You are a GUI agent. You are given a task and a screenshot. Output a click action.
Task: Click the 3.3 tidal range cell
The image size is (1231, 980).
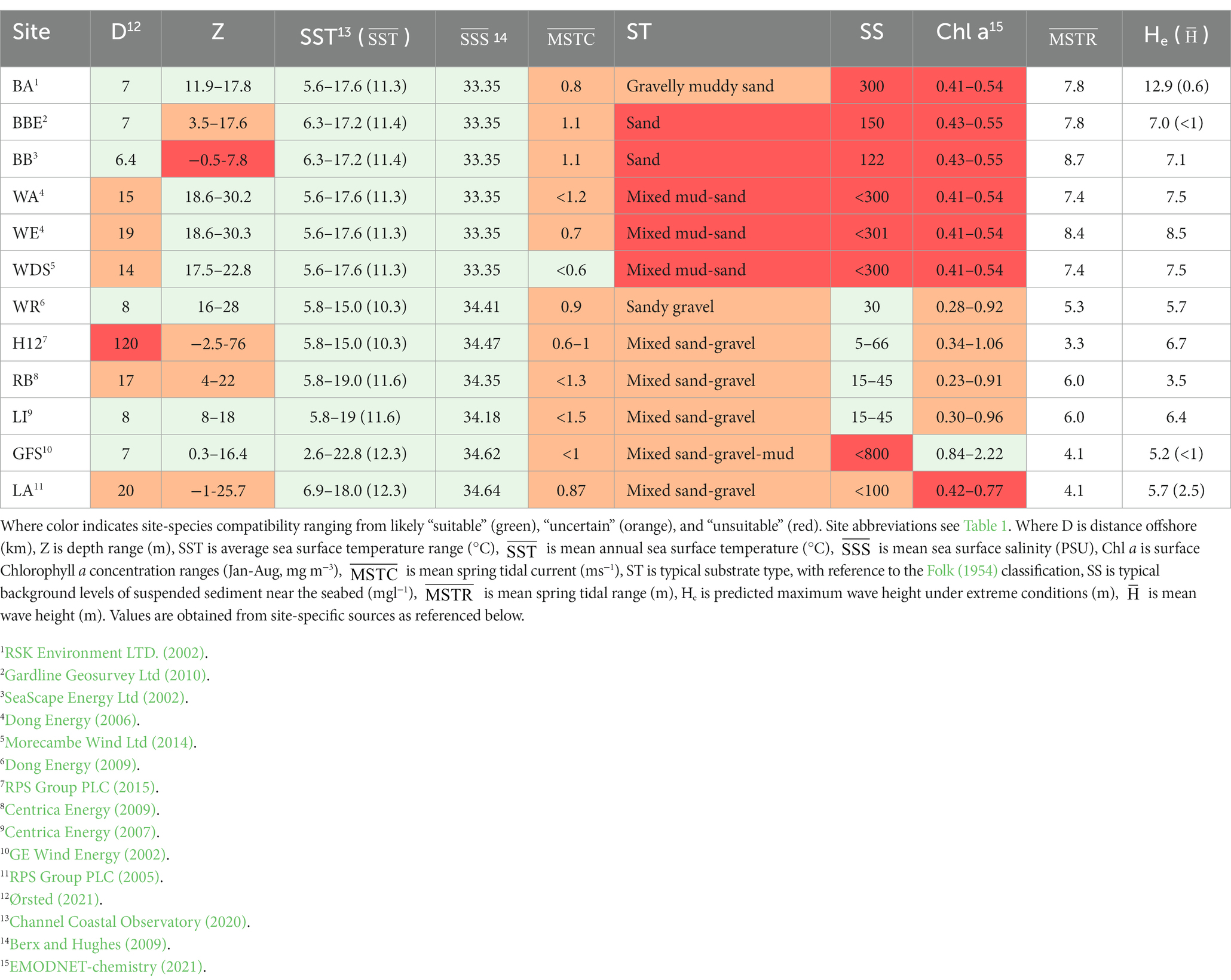tap(1074, 343)
